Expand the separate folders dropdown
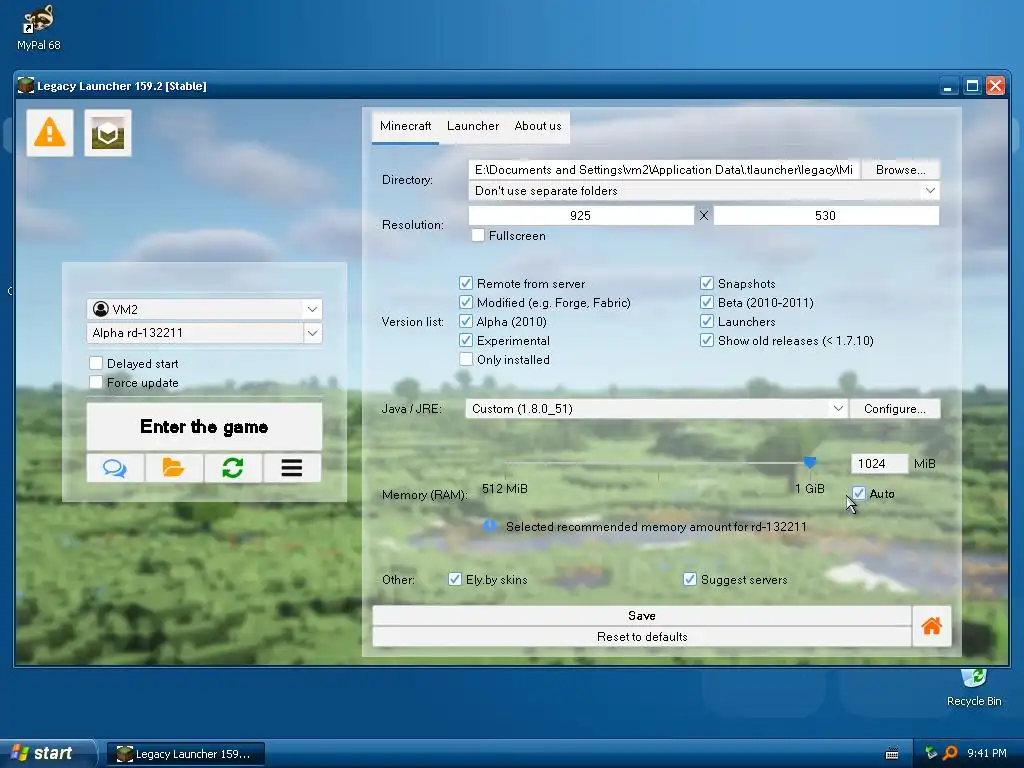 point(930,191)
